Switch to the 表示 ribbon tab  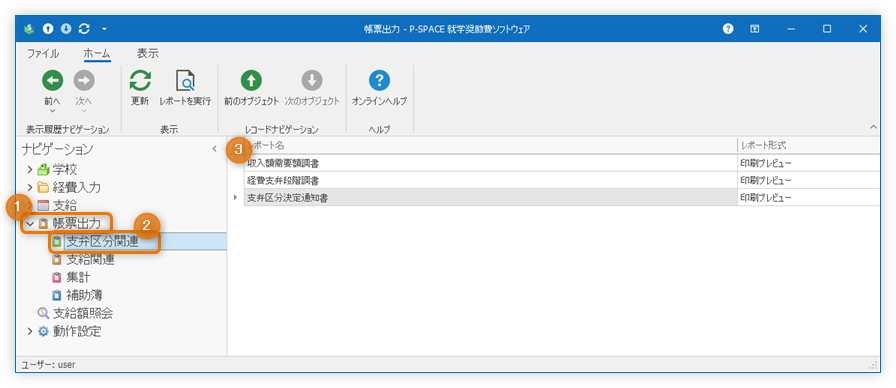[147, 54]
